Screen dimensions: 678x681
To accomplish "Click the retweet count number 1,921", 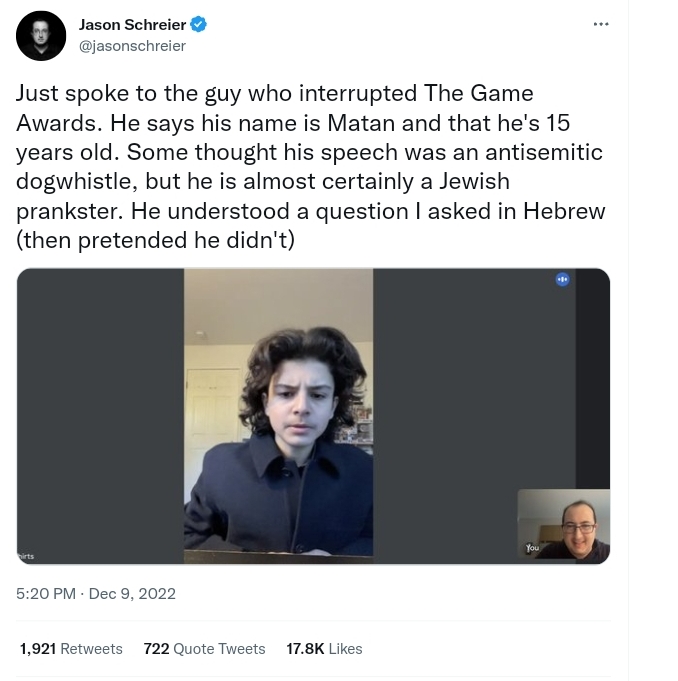I will click(38, 648).
